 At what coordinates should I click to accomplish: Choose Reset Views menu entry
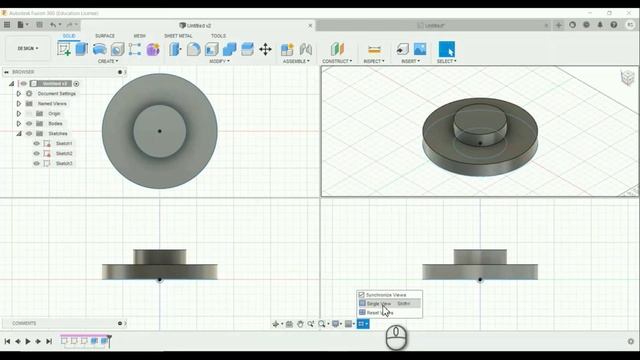(x=389, y=313)
